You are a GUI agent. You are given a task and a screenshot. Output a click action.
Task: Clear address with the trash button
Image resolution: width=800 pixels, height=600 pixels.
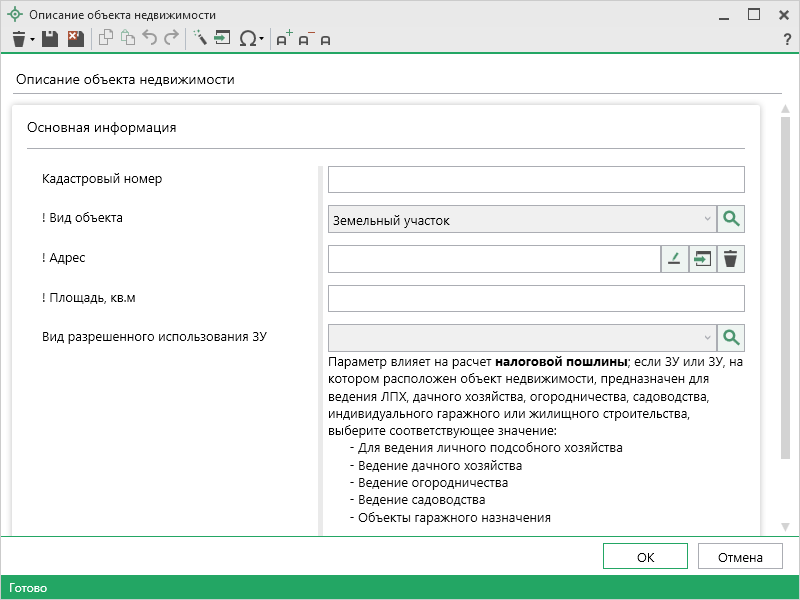[731, 259]
